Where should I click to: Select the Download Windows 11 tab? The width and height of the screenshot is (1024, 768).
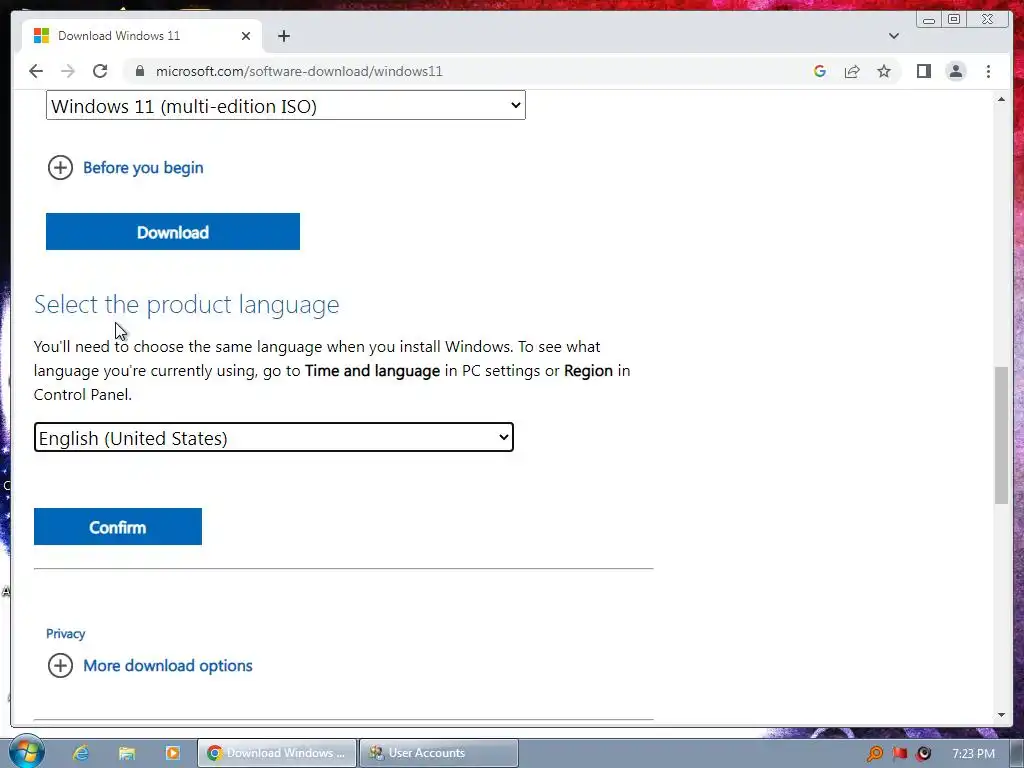(x=142, y=36)
